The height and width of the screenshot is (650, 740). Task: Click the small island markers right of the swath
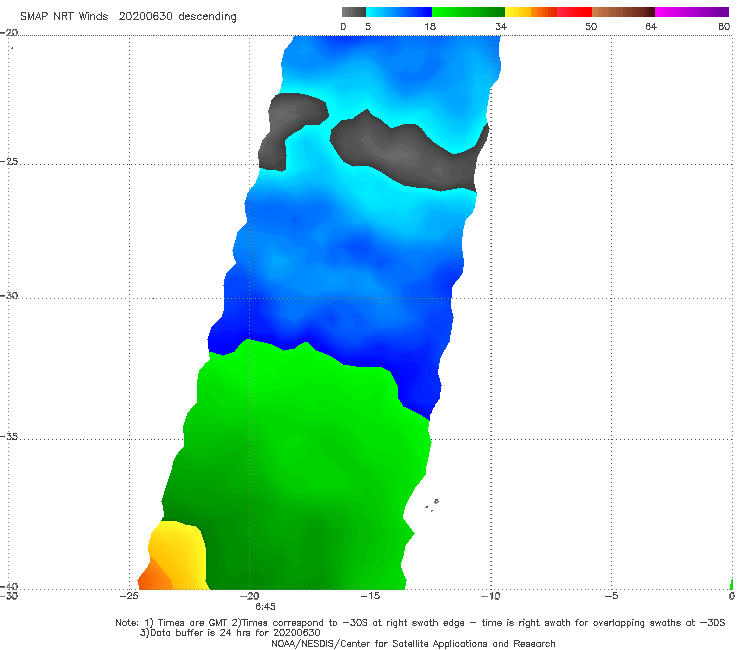click(x=432, y=505)
